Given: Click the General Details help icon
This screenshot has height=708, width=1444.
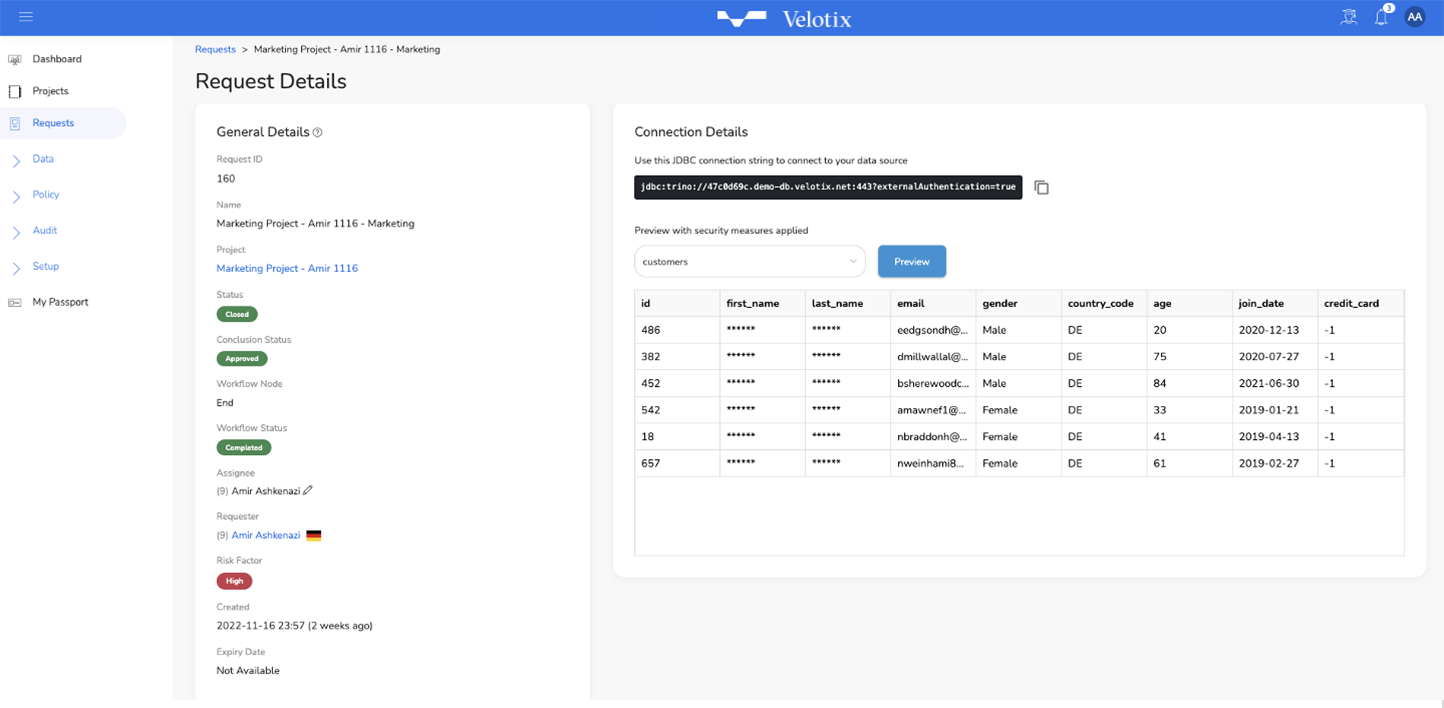Looking at the screenshot, I should tap(318, 132).
